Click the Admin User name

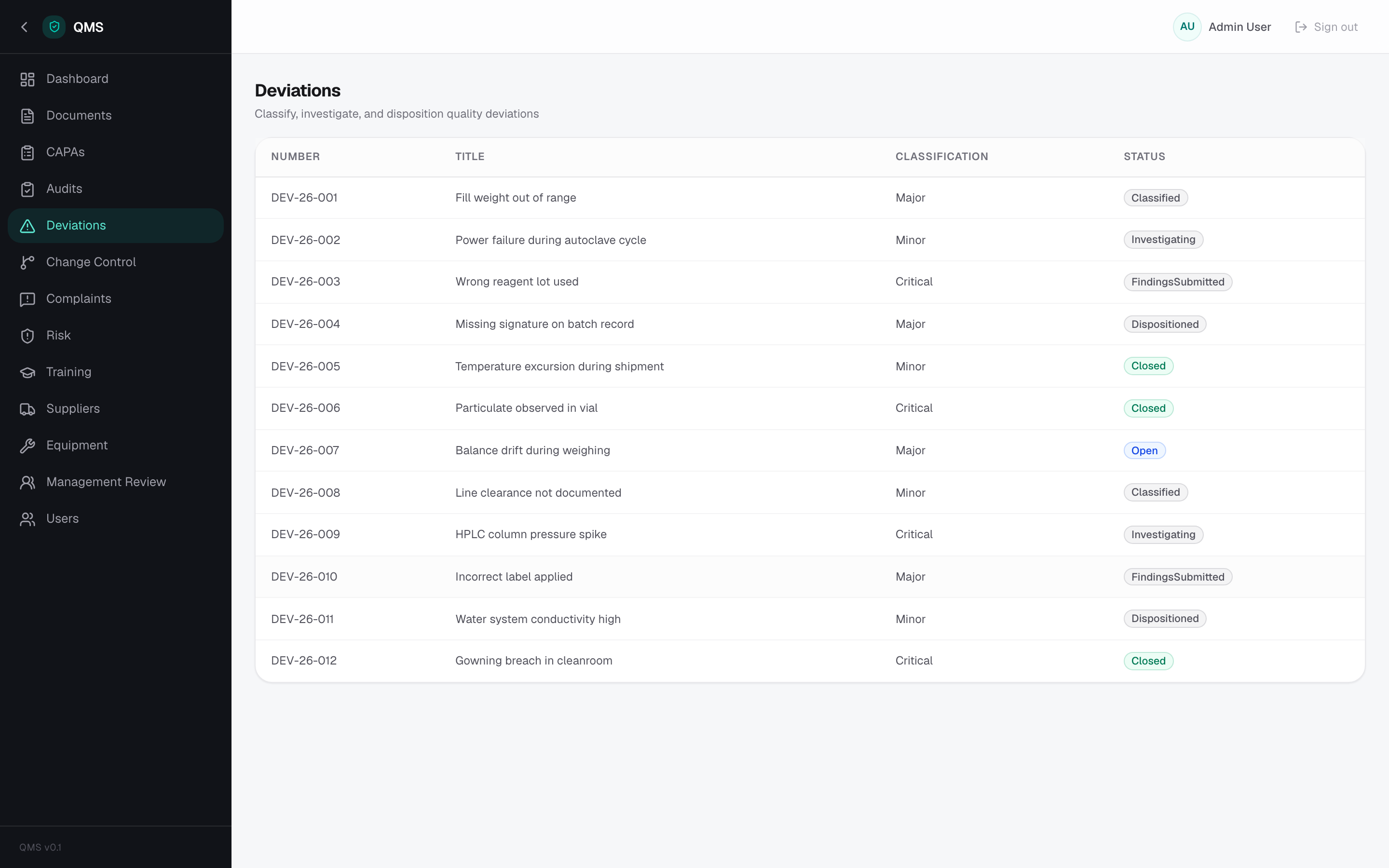point(1239,27)
